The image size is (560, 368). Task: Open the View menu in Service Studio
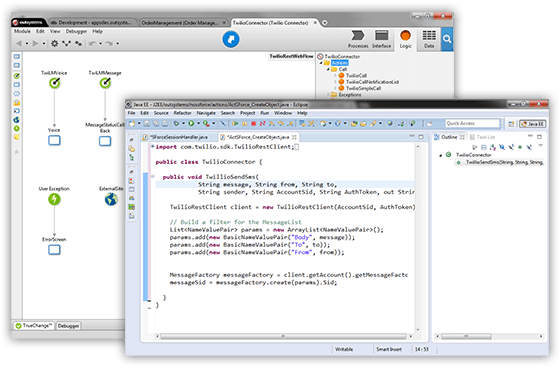[x=55, y=31]
